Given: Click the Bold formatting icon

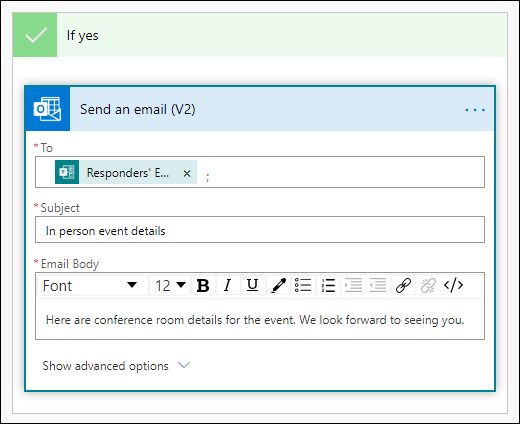Looking at the screenshot, I should (203, 285).
